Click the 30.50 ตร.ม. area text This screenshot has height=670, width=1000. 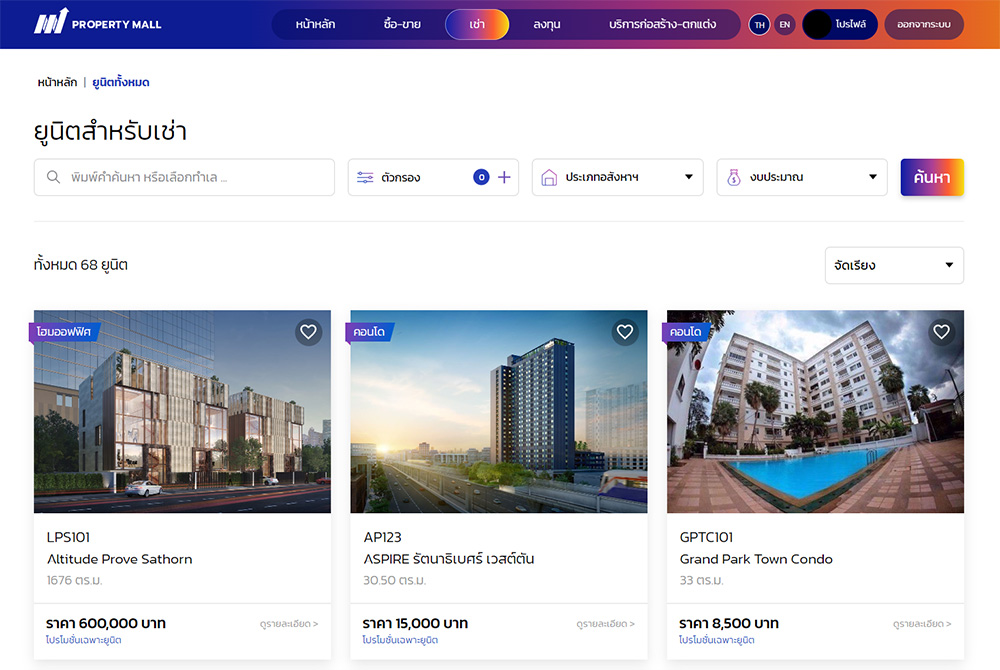394,580
